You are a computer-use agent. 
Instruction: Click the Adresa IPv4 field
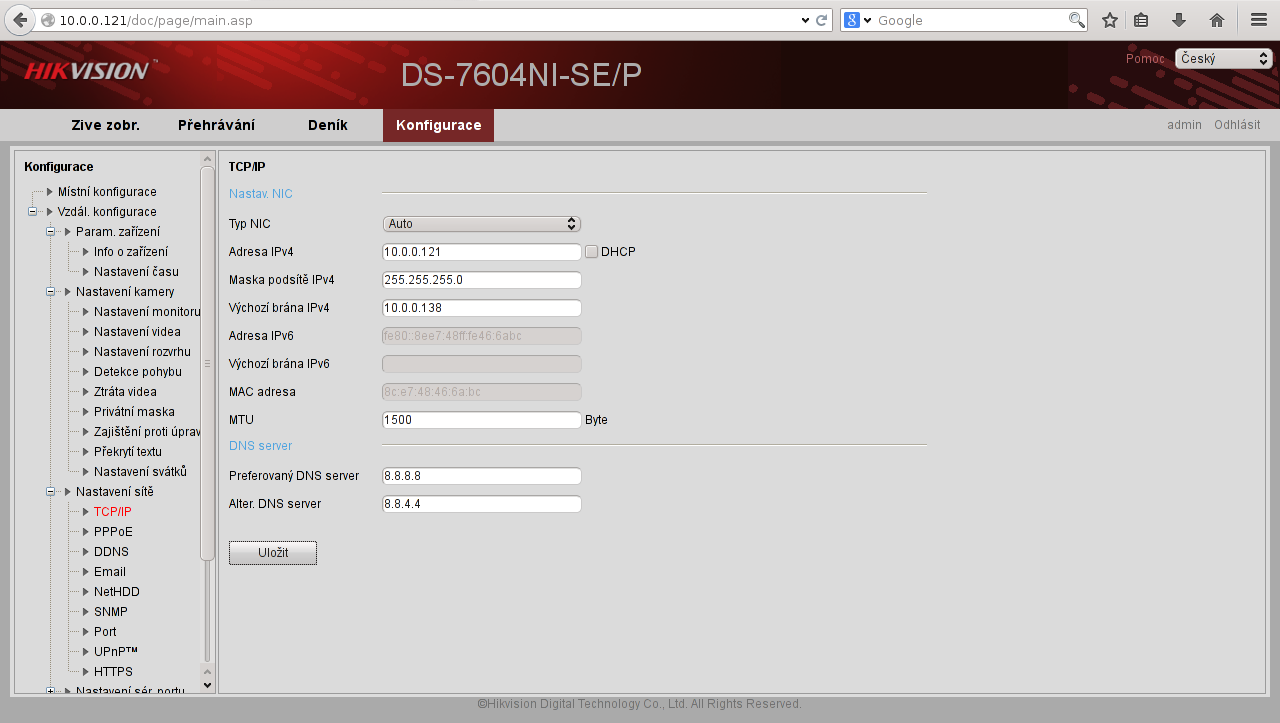point(482,252)
